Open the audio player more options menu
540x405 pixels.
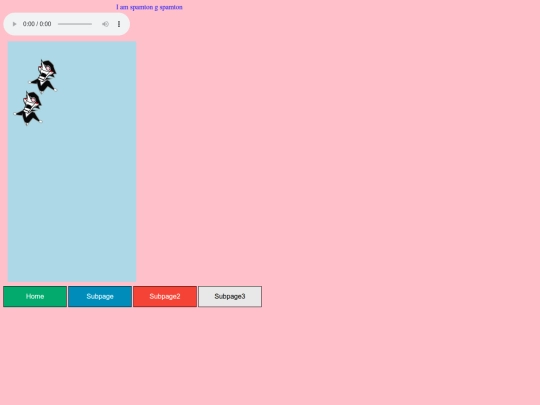(119, 24)
